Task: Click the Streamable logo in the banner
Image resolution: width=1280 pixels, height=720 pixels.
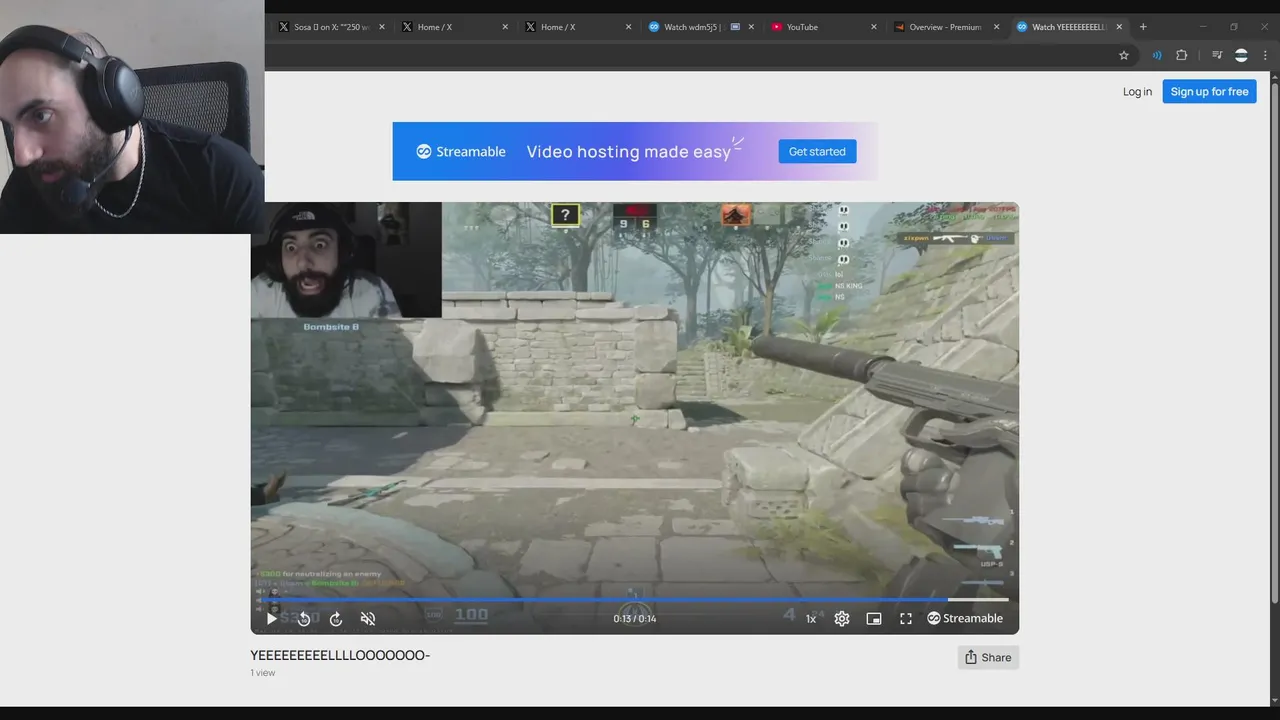Action: click(461, 152)
